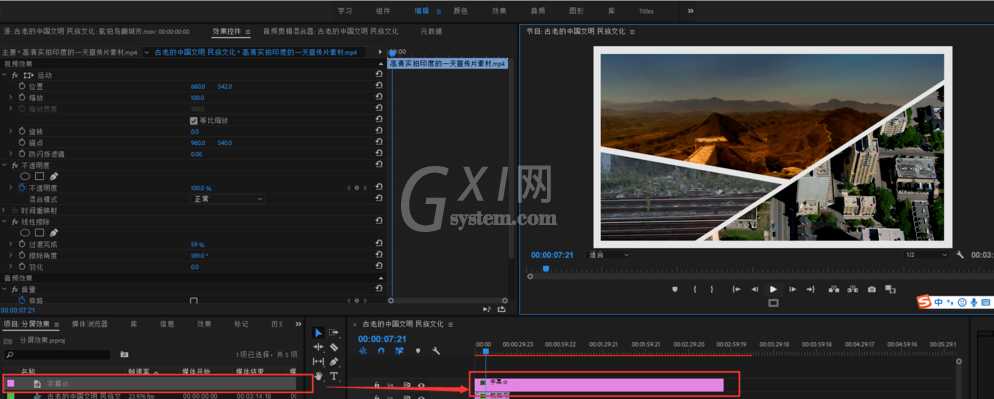Image resolution: width=994 pixels, height=399 pixels.
Task: Open 1/2 playback resolution dropdown
Action: pyautogui.click(x=926, y=254)
